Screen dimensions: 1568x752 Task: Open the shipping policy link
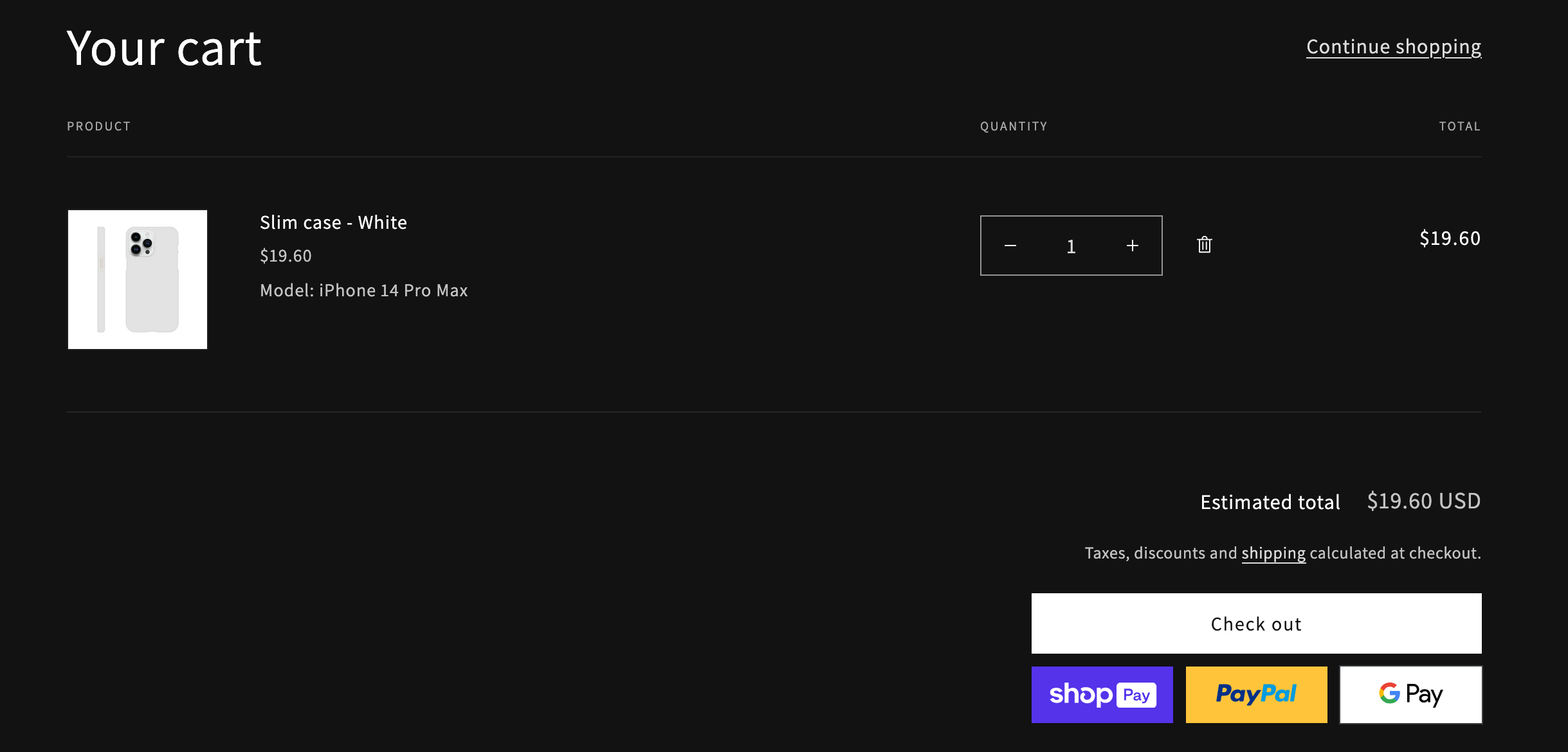1273,553
